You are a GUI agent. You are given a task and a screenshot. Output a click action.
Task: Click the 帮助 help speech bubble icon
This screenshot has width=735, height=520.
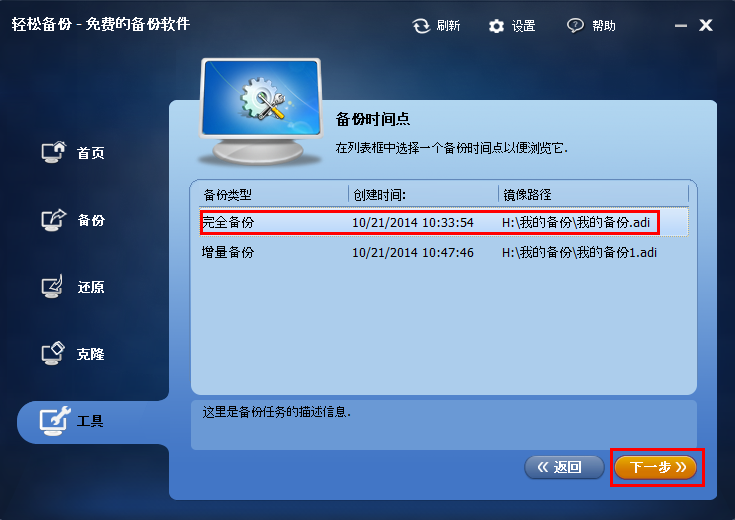coord(575,25)
